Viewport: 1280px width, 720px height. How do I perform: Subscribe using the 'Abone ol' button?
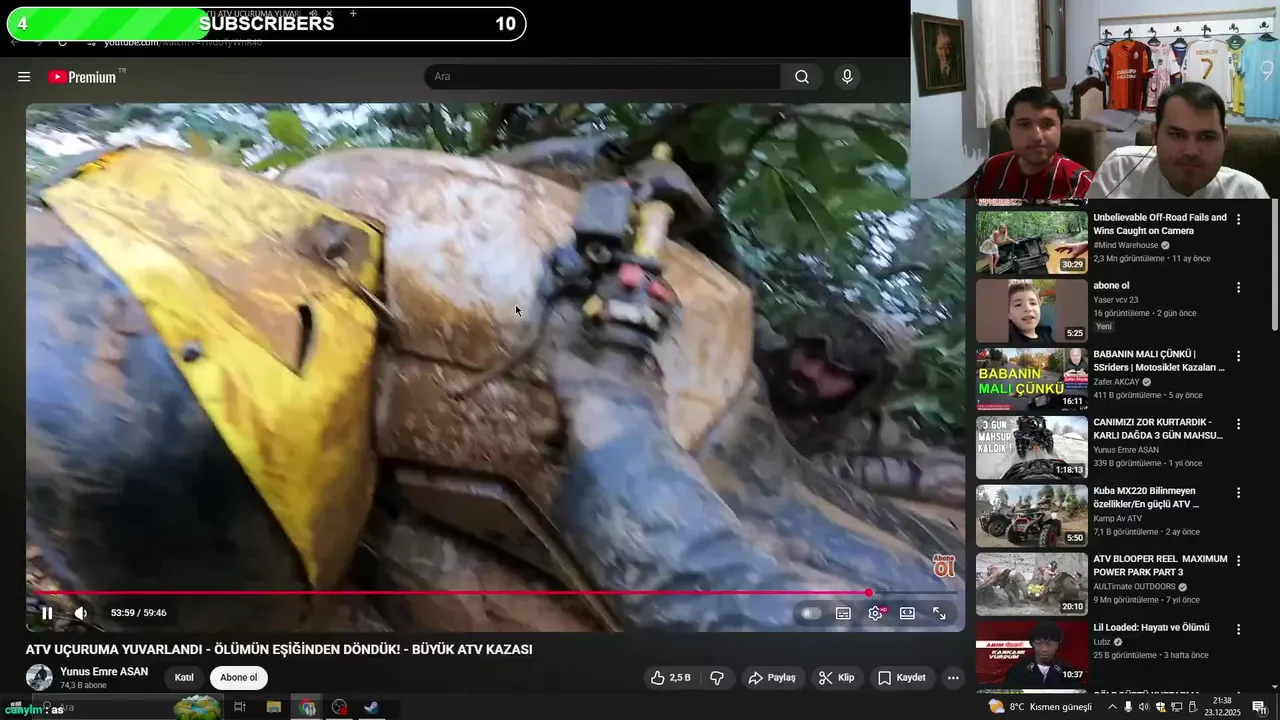tap(239, 678)
